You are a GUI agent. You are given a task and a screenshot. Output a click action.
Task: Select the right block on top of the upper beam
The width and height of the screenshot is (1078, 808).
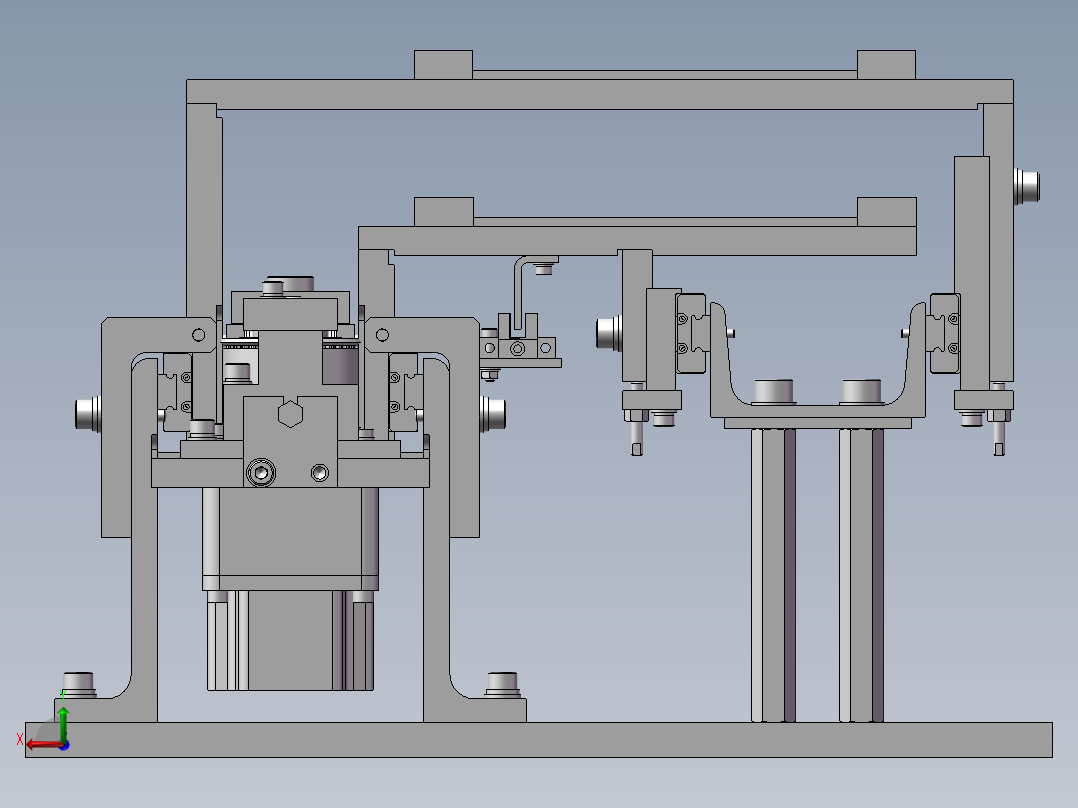pyautogui.click(x=886, y=65)
